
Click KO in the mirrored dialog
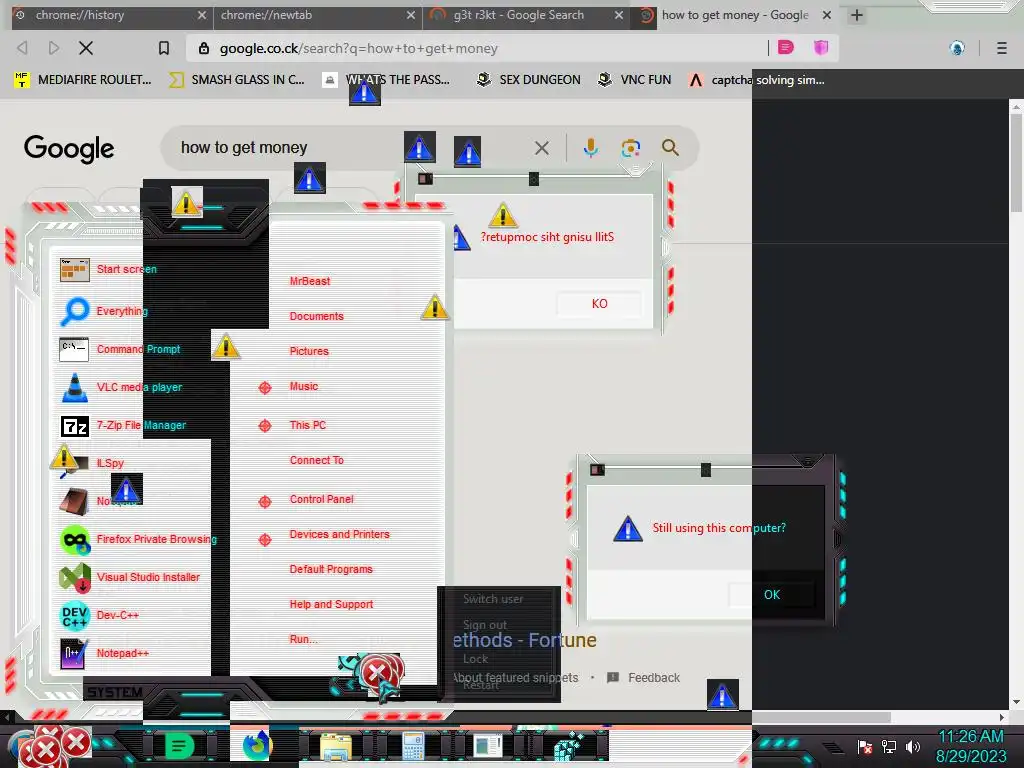coord(599,304)
